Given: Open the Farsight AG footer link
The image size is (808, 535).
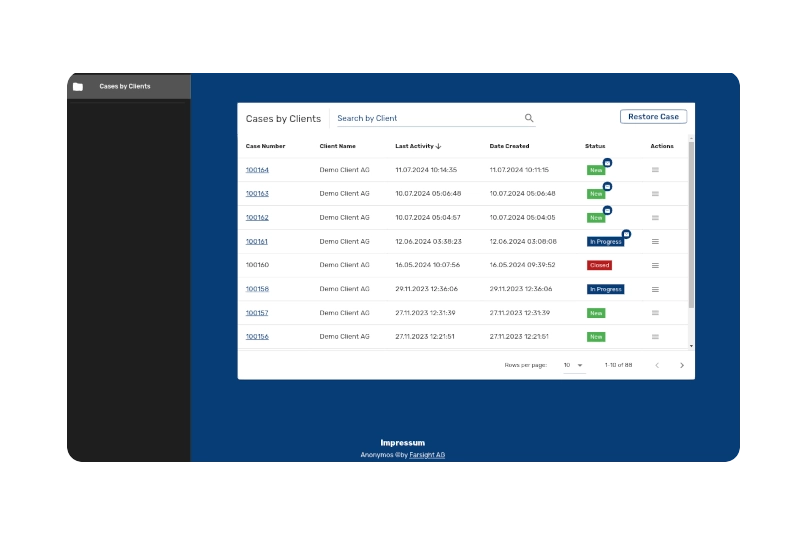Looking at the screenshot, I should tap(427, 455).
